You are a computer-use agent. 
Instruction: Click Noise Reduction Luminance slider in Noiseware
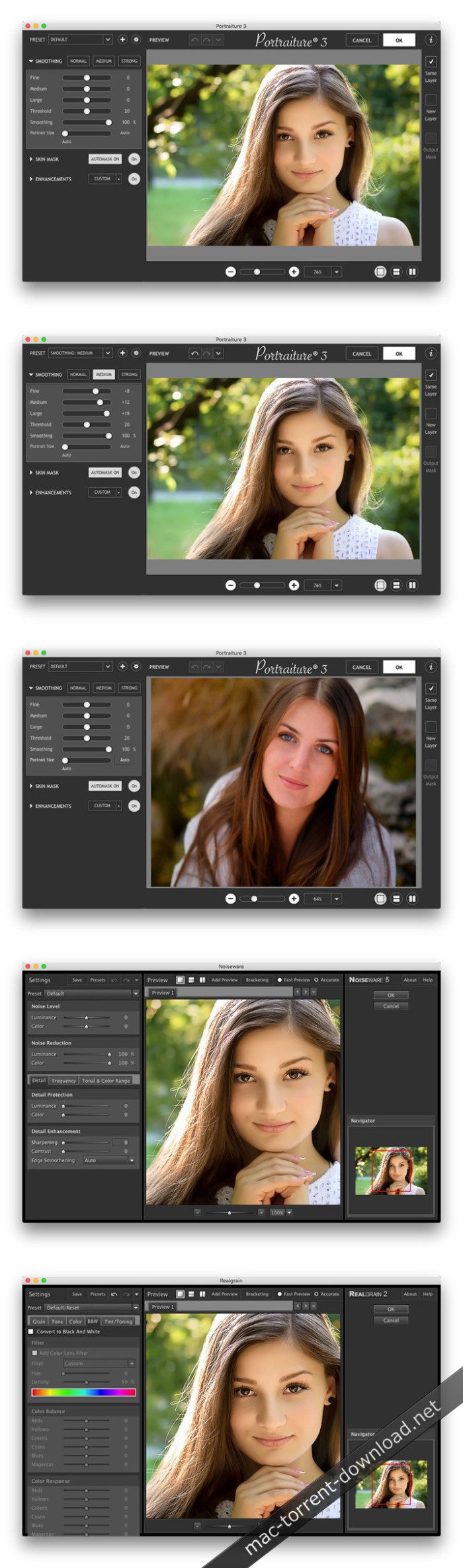coord(87,1054)
